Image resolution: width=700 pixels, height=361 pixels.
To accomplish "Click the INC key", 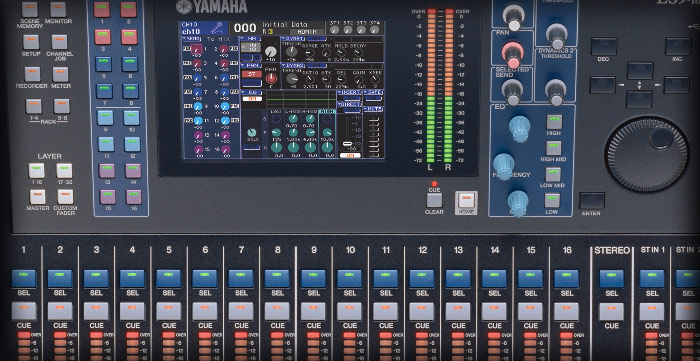I will click(678, 46).
